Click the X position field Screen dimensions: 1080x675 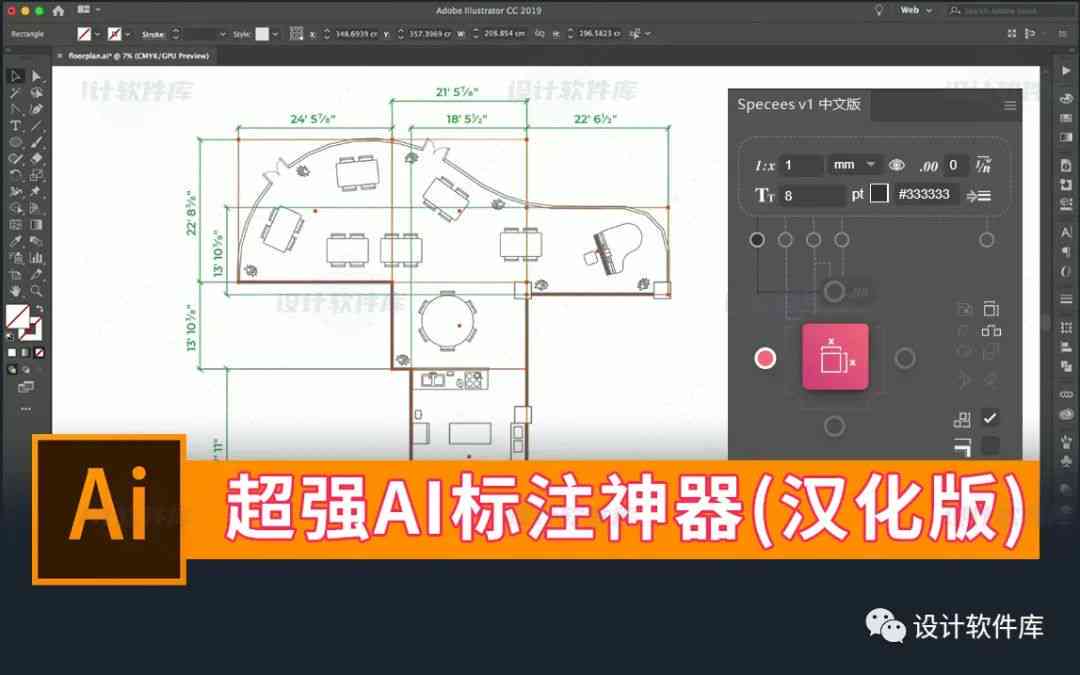[x=355, y=33]
